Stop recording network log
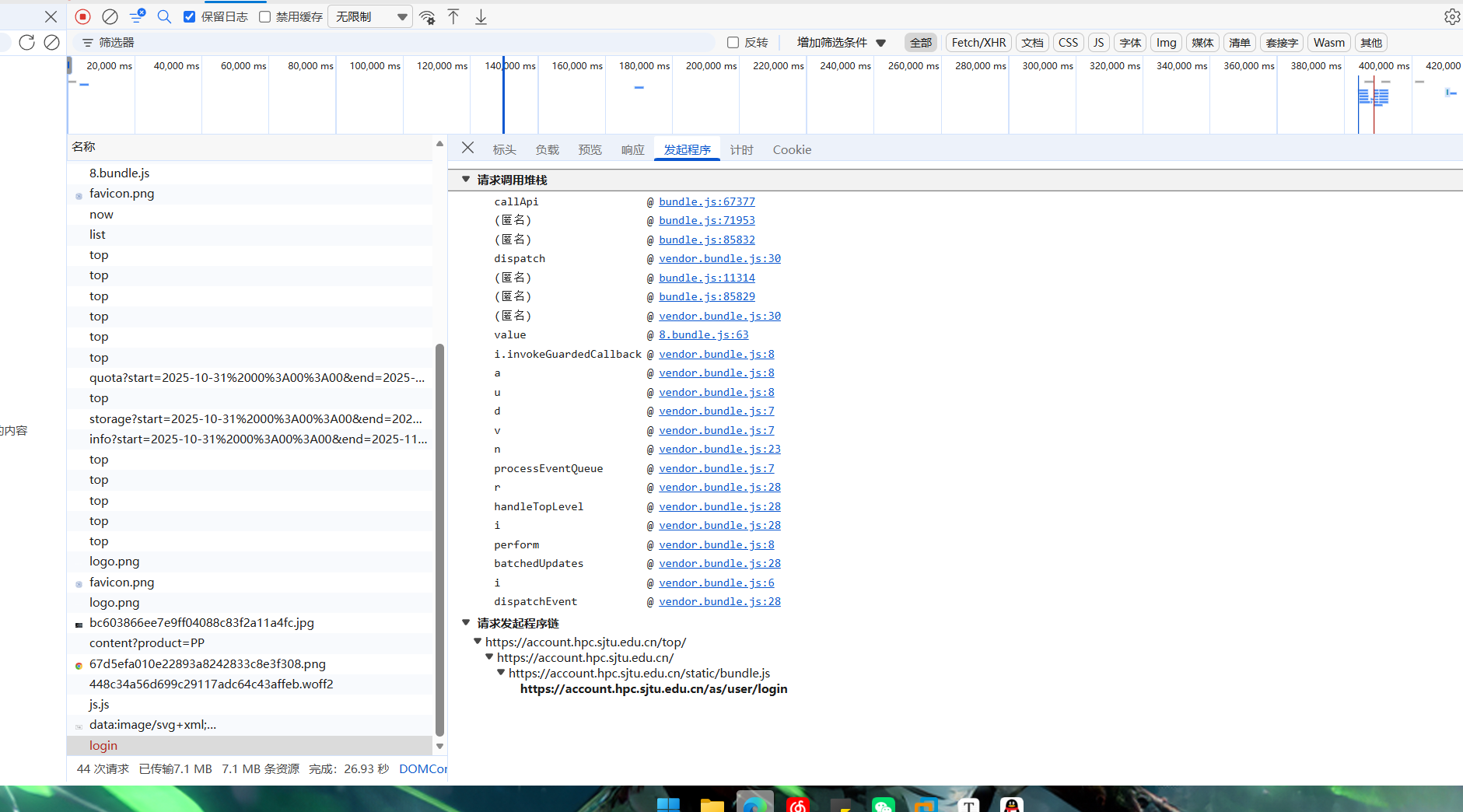The width and height of the screenshot is (1463, 812). tap(83, 16)
